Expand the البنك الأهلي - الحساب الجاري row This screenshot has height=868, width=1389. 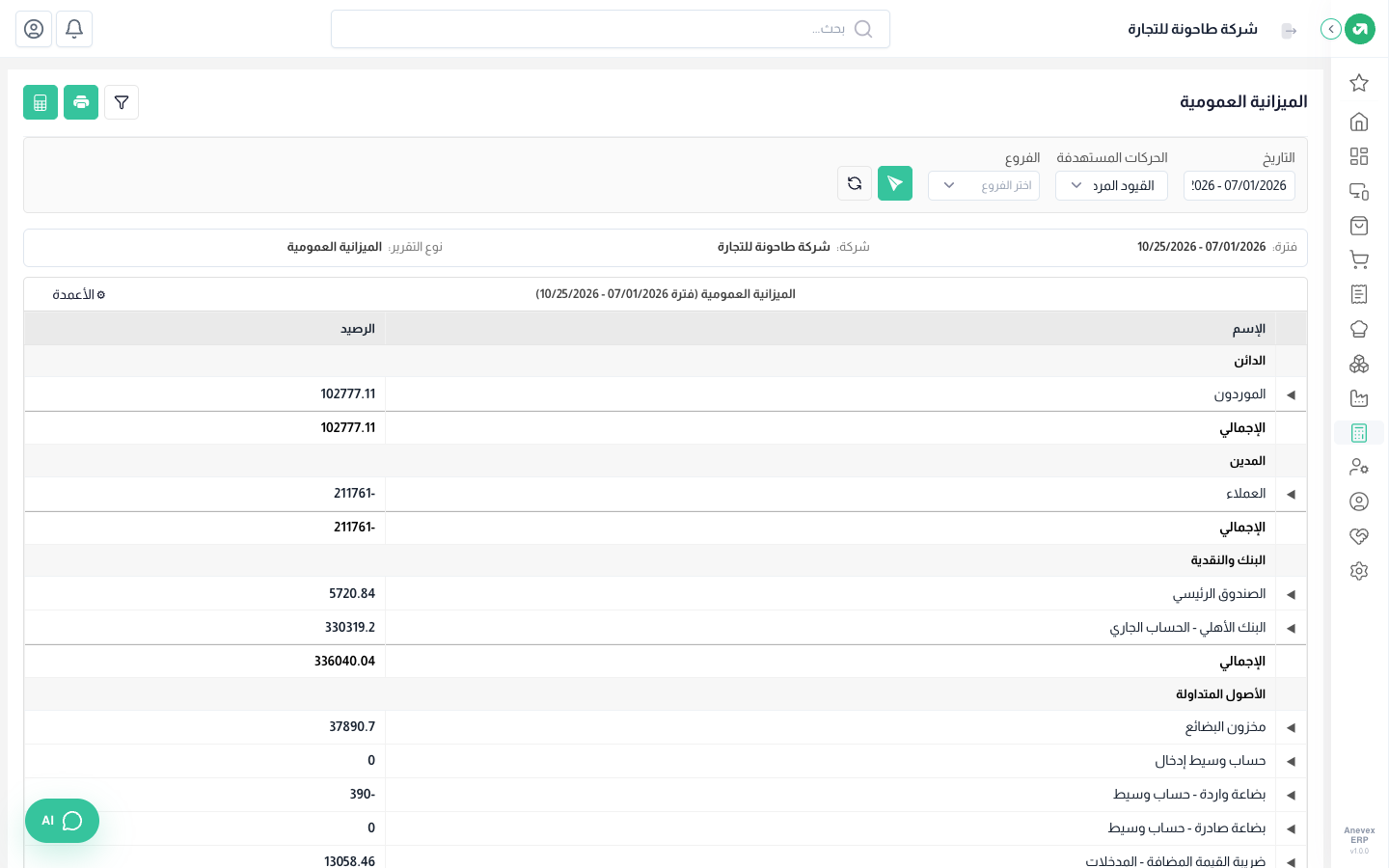point(1291,628)
